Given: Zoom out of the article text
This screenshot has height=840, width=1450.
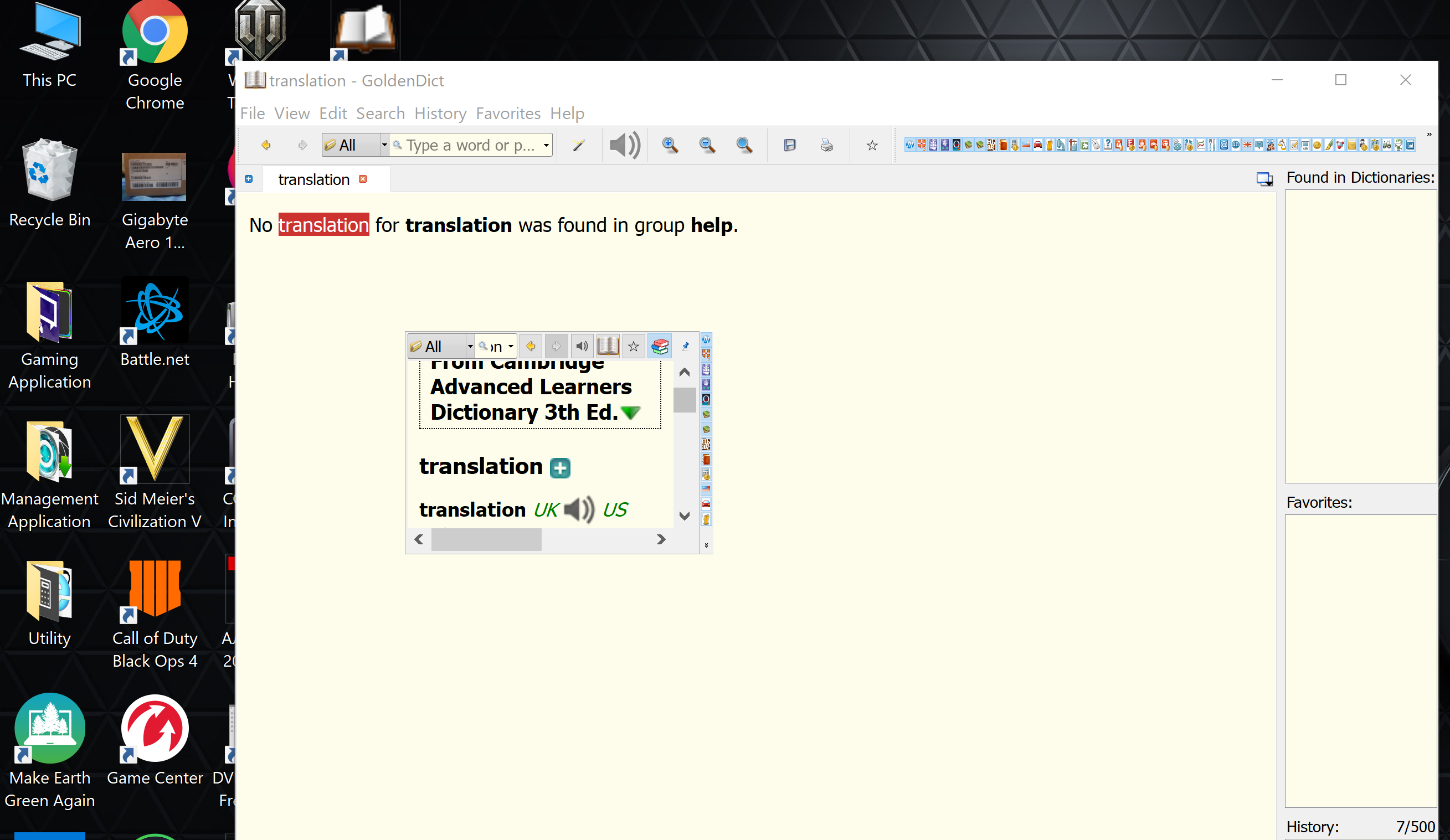Looking at the screenshot, I should pyautogui.click(x=707, y=145).
